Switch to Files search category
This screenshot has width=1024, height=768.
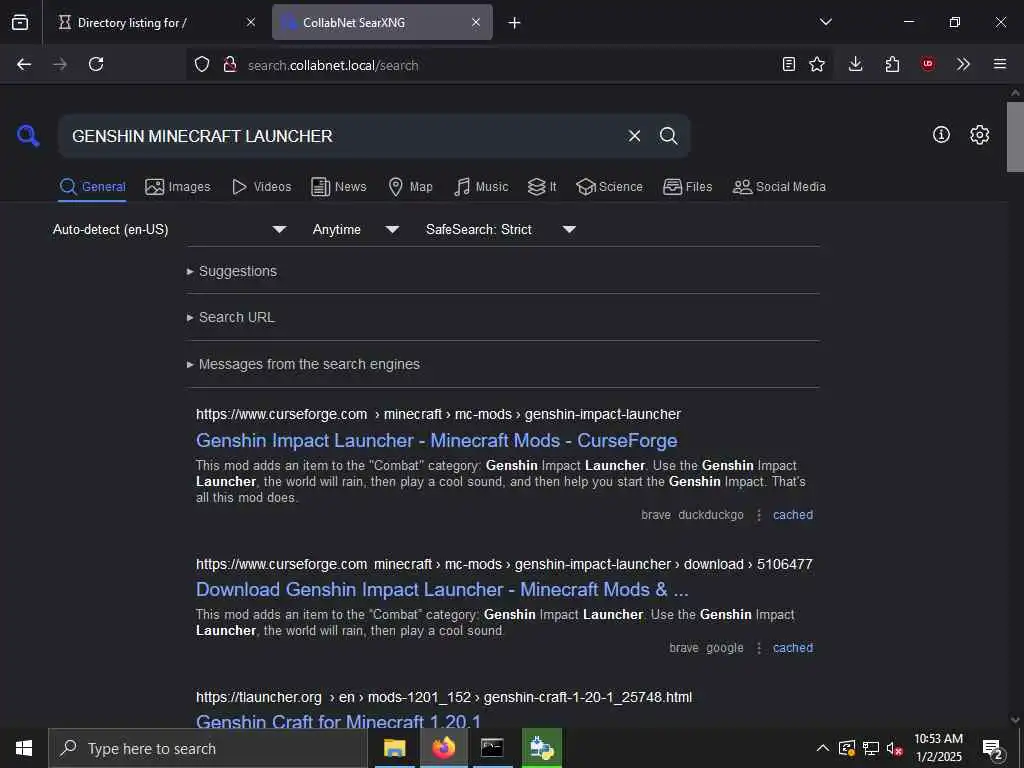(688, 187)
